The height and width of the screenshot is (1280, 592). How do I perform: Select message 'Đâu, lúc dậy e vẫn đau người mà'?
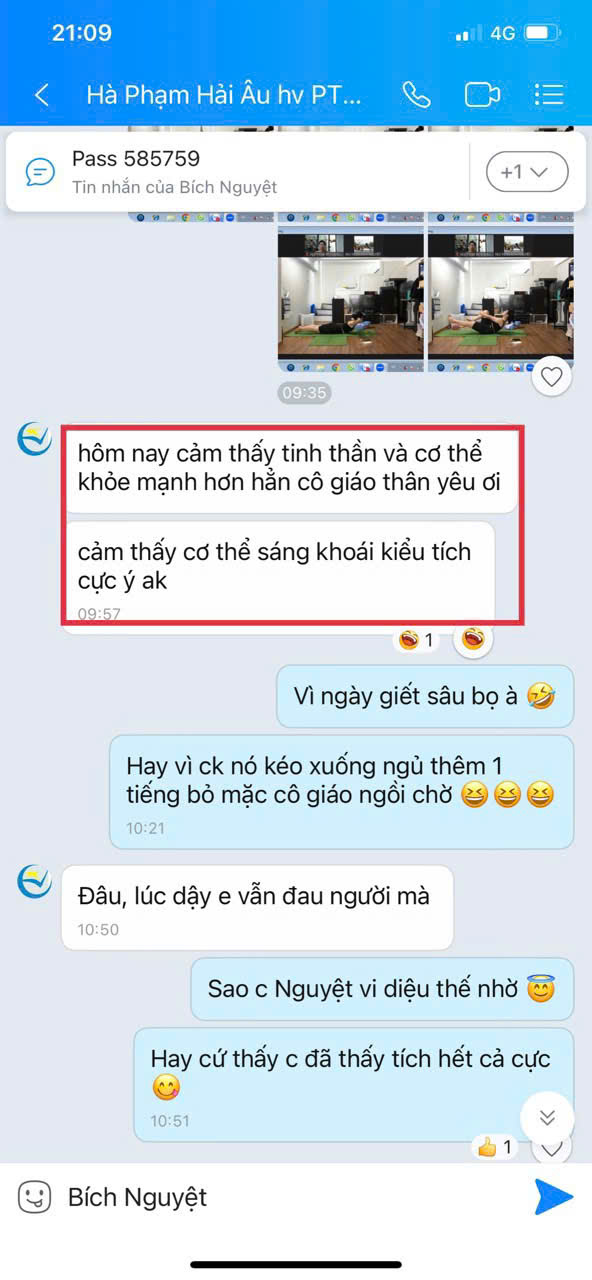[x=257, y=907]
